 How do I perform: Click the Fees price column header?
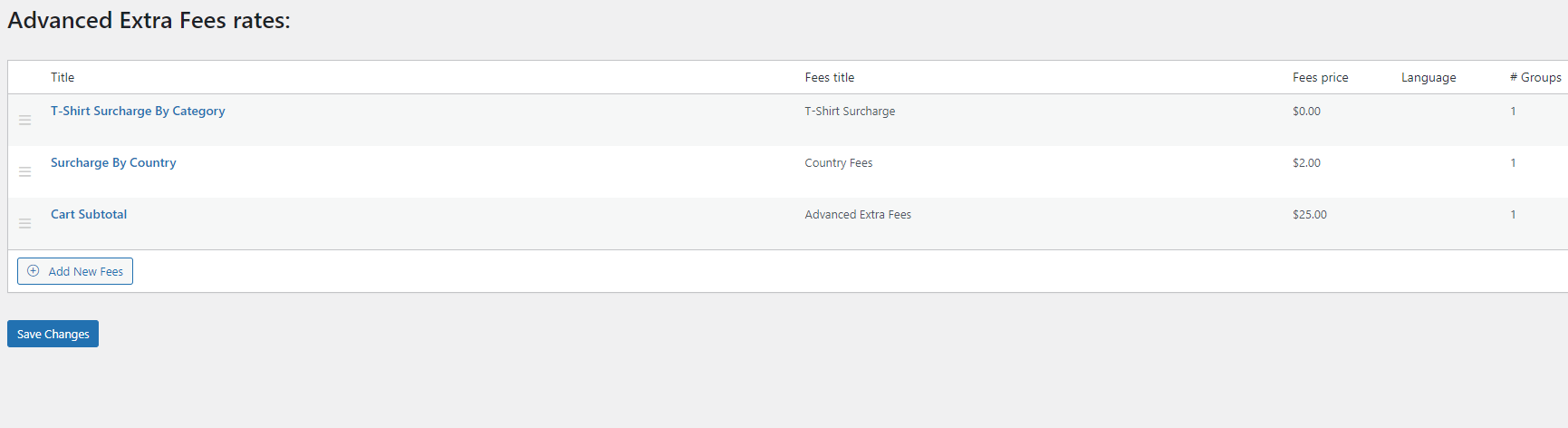(x=1320, y=77)
